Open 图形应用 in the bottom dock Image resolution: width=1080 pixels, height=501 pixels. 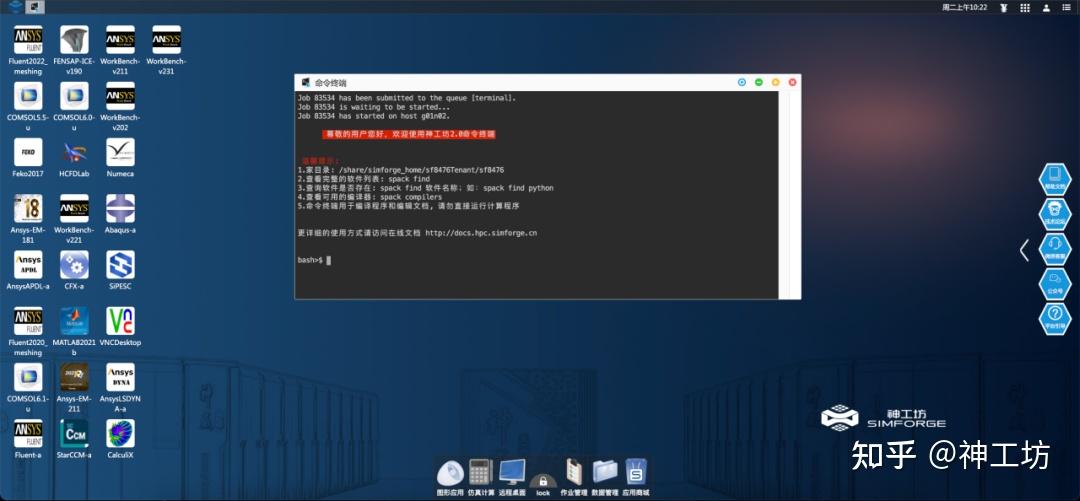pos(450,473)
